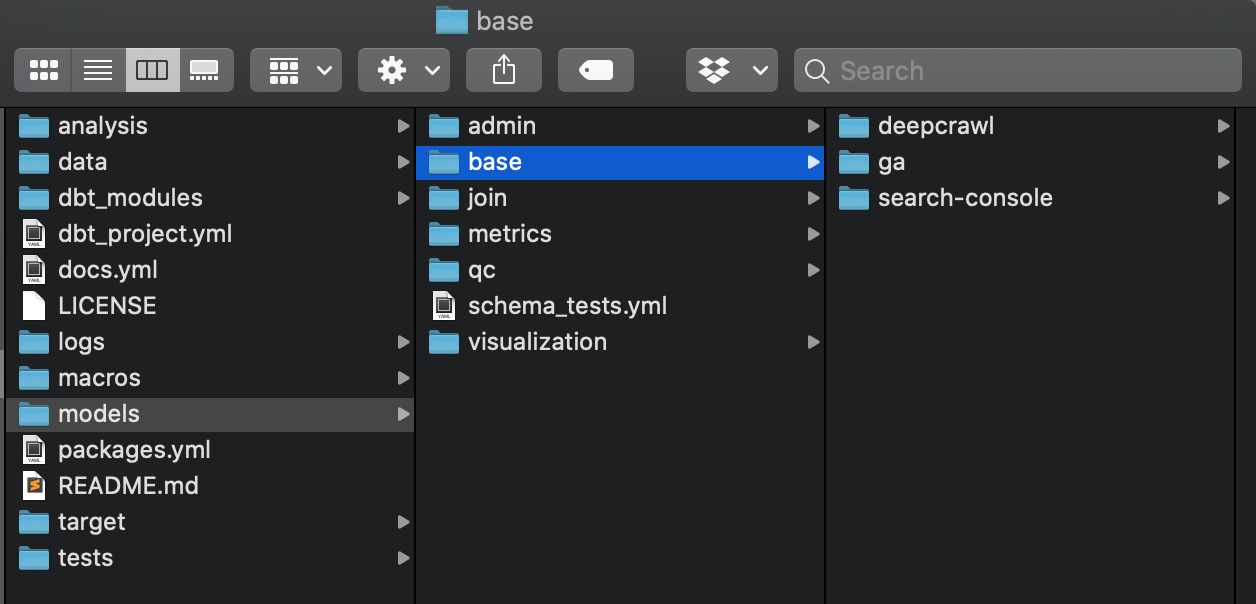Switch to icon view in toolbar
Viewport: 1256px width, 604px height.
43,70
